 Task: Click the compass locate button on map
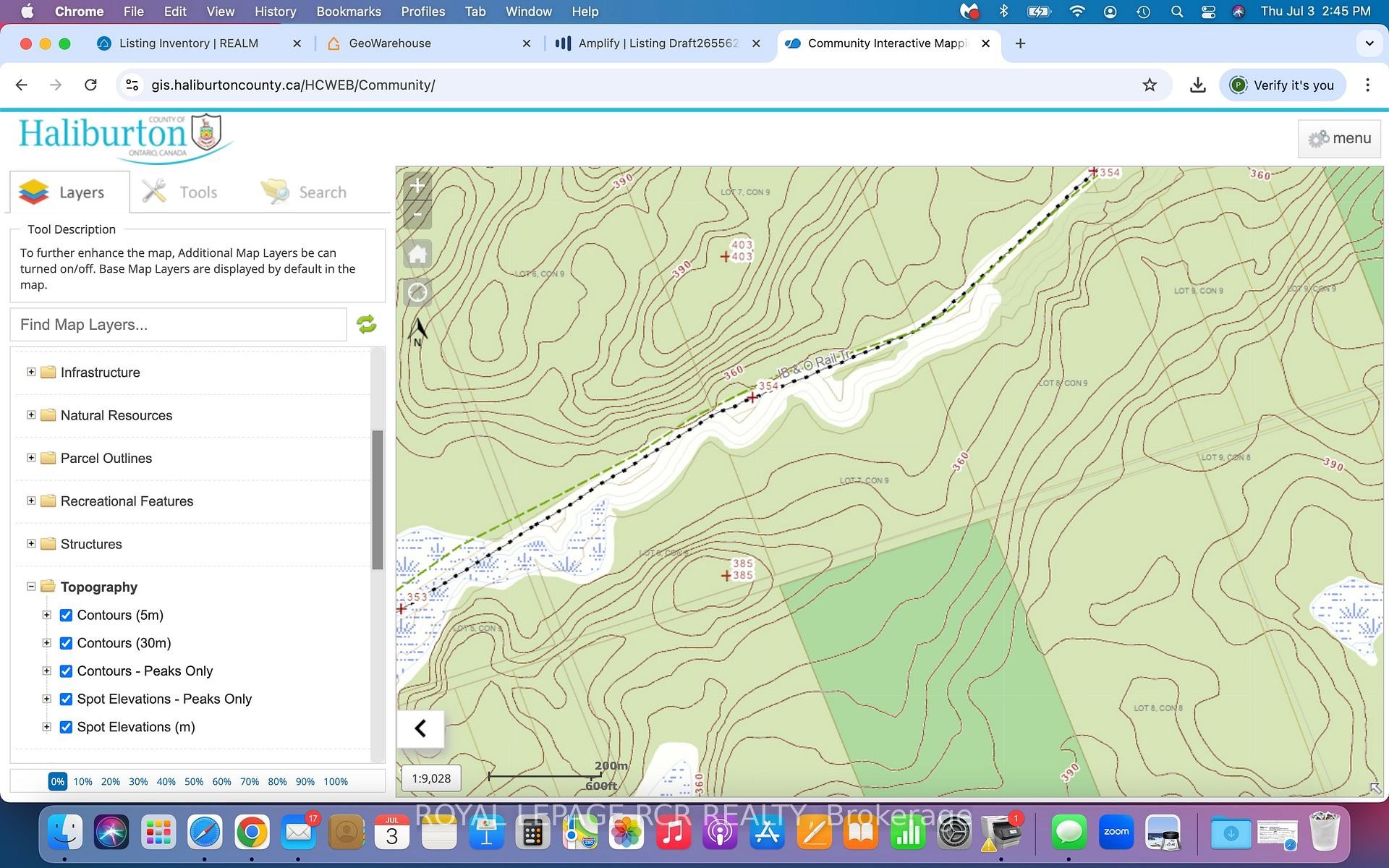[417, 292]
